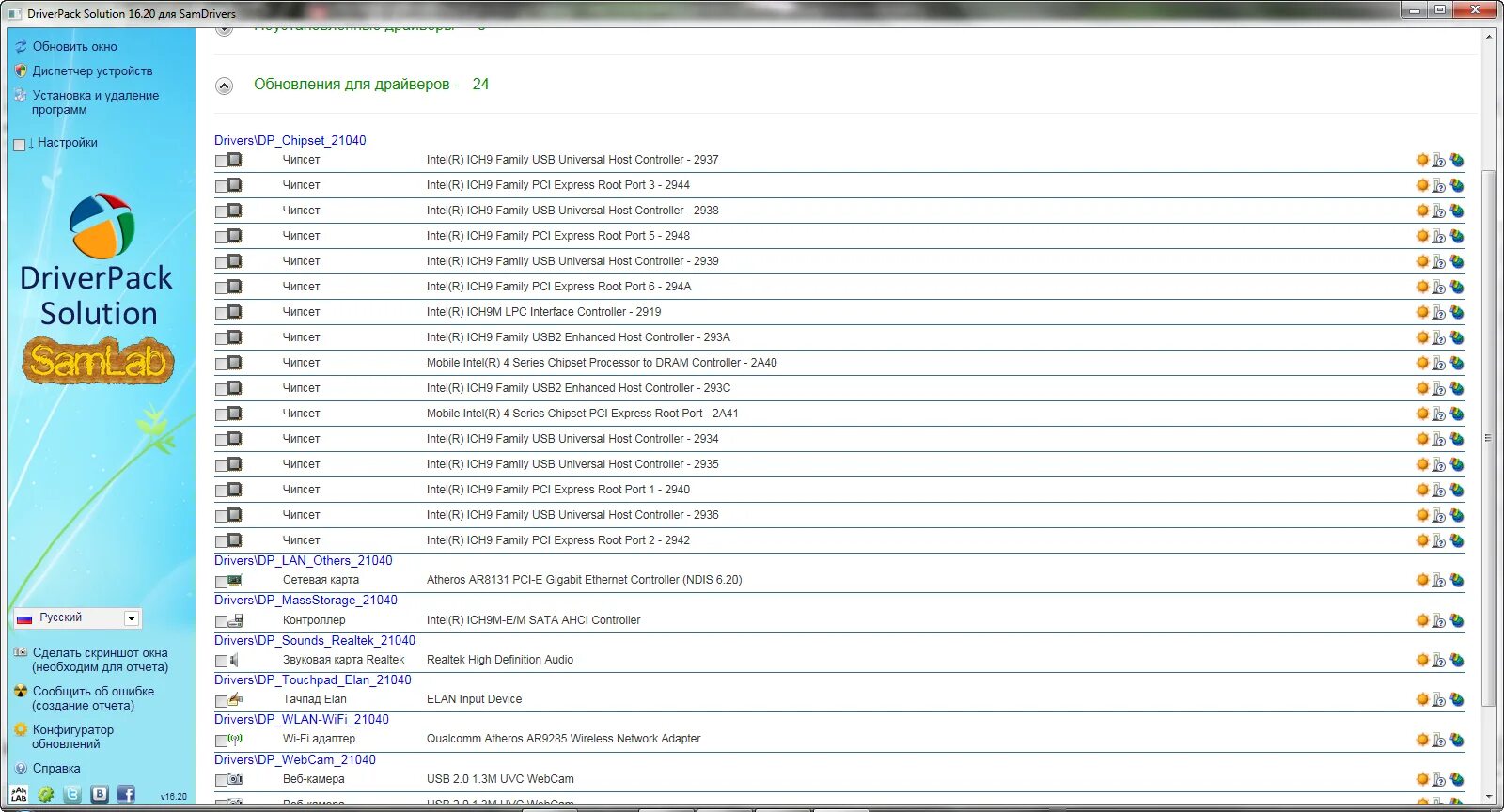1504x812 pixels.
Task: Check the box for USB Universal Host Controller - 2936
Action: point(221,516)
